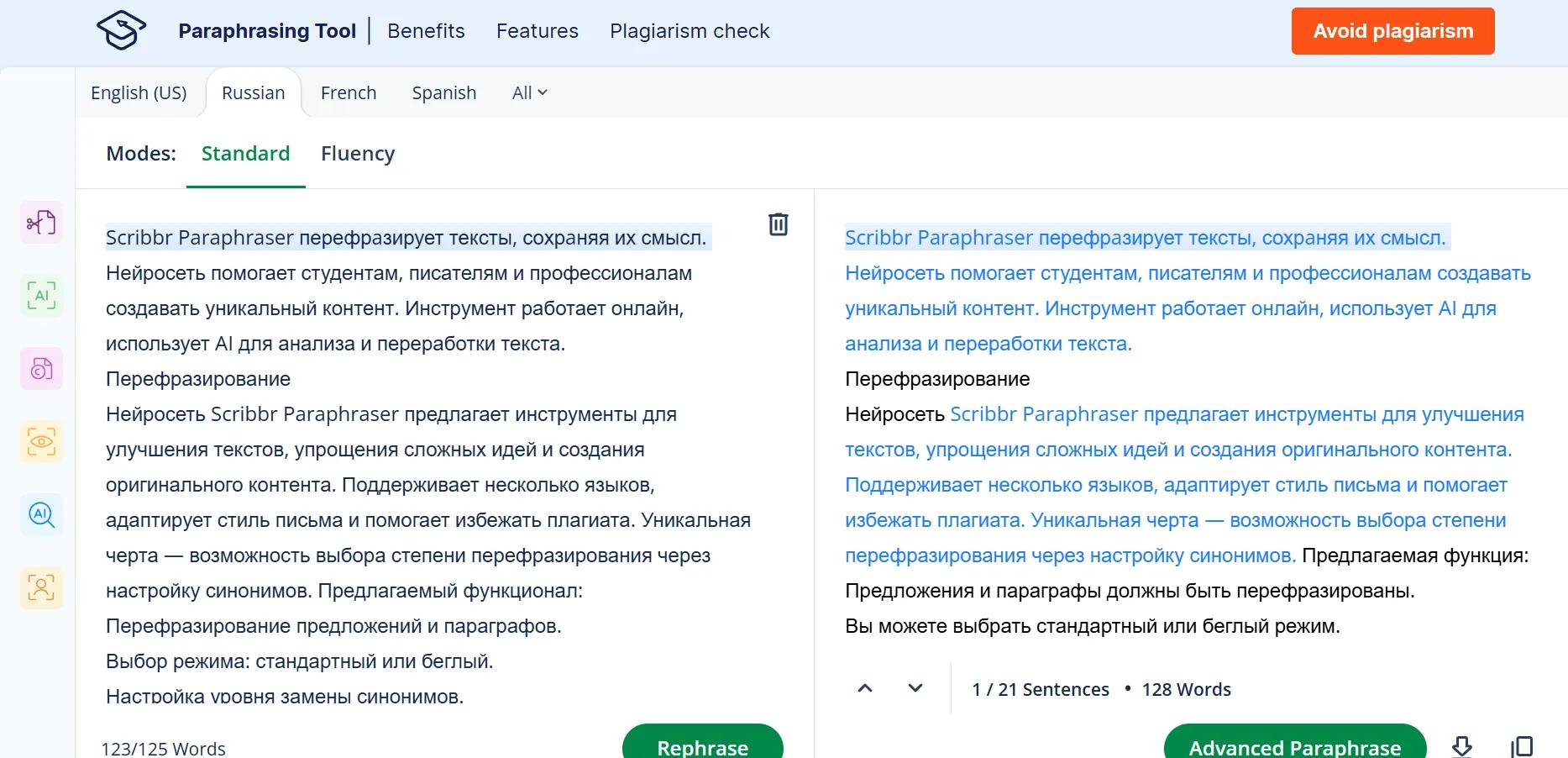1568x758 pixels.
Task: Click the Rephrase button
Action: [x=703, y=743]
